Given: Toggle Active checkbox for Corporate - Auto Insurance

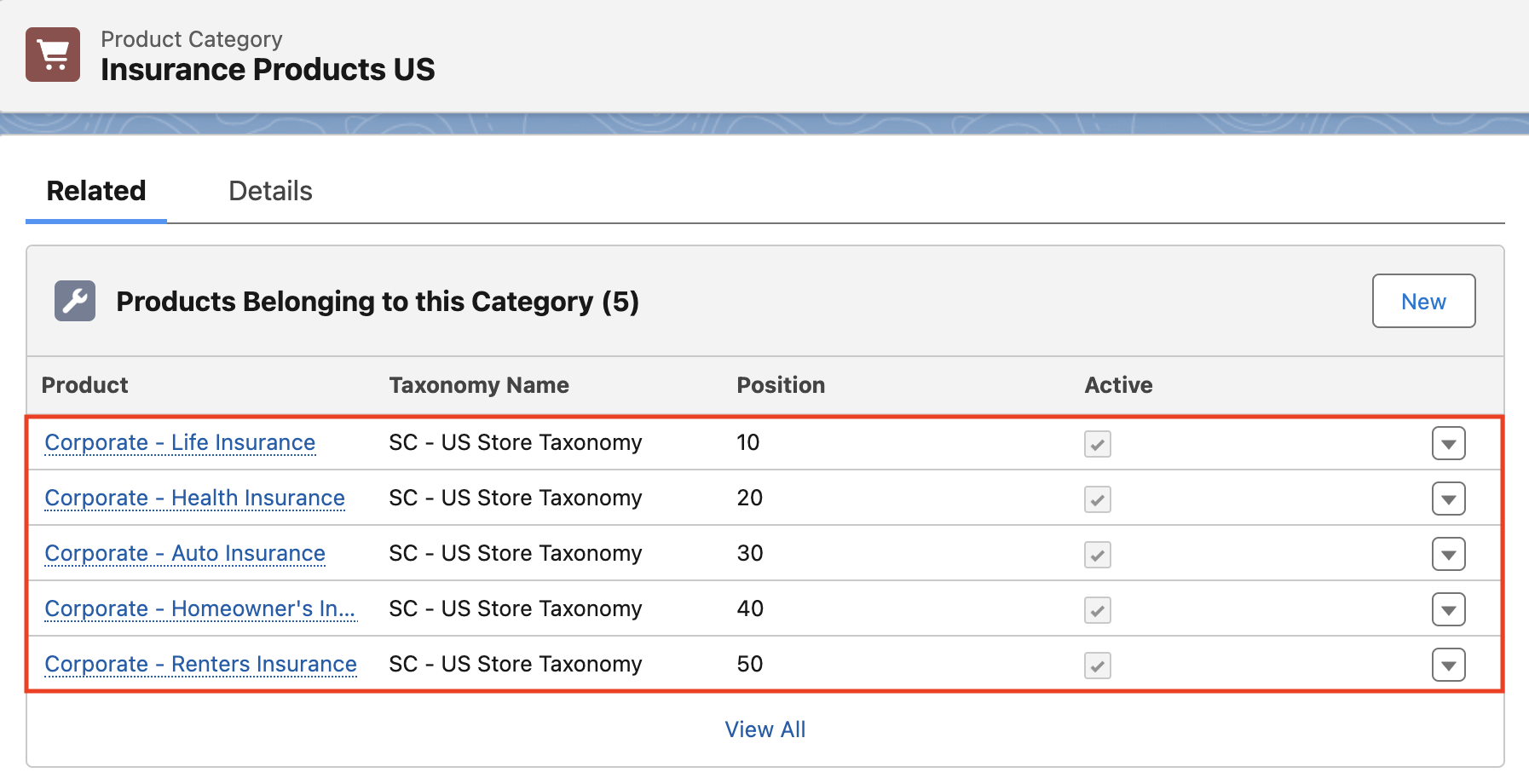Looking at the screenshot, I should (1098, 555).
